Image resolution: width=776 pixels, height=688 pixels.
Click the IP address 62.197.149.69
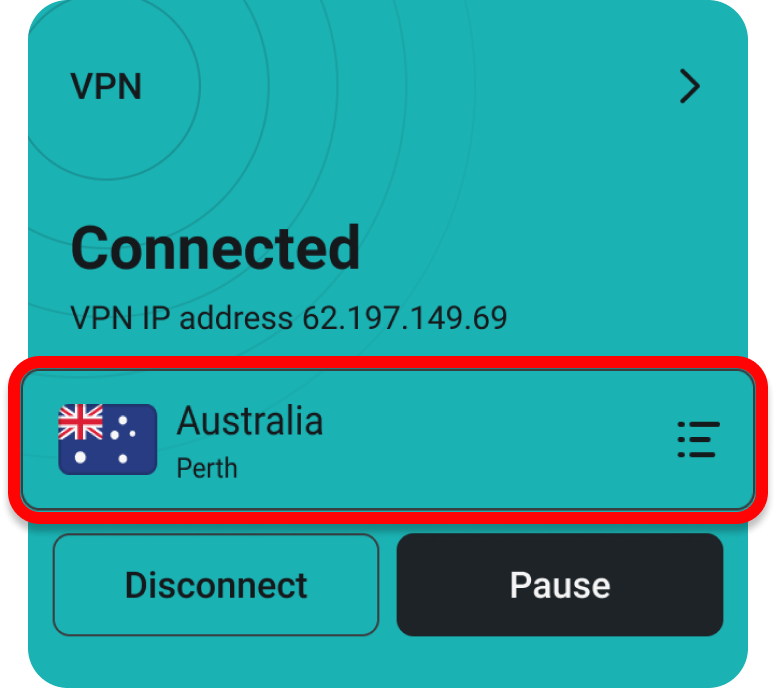[405, 317]
